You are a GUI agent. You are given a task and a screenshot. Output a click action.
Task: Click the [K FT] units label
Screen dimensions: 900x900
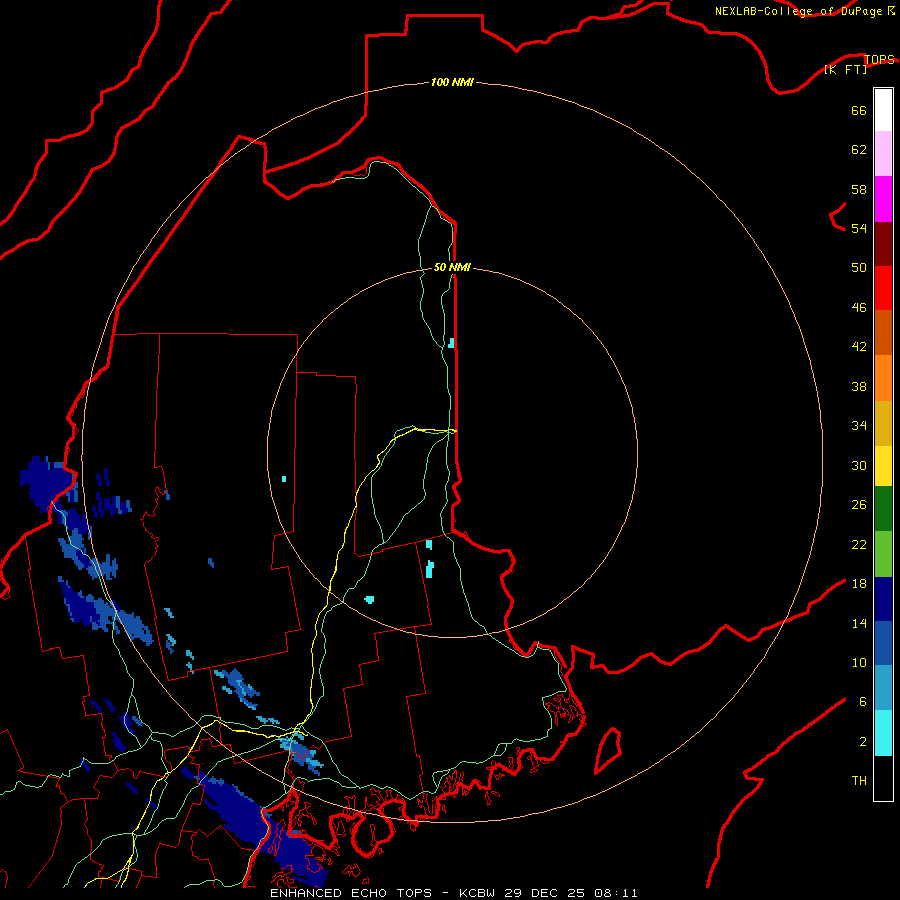[x=845, y=70]
